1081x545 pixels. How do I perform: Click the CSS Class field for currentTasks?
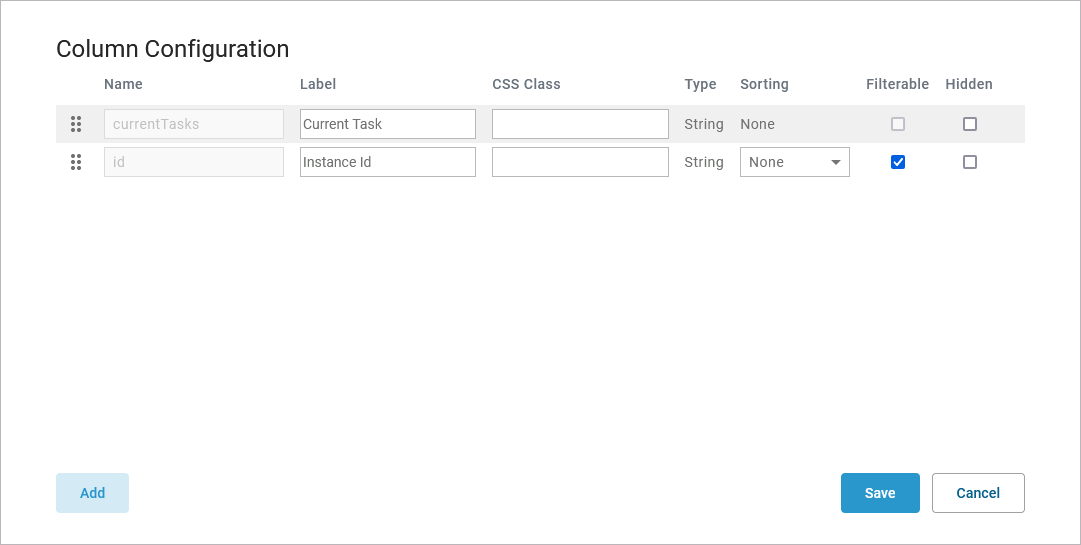click(x=580, y=124)
